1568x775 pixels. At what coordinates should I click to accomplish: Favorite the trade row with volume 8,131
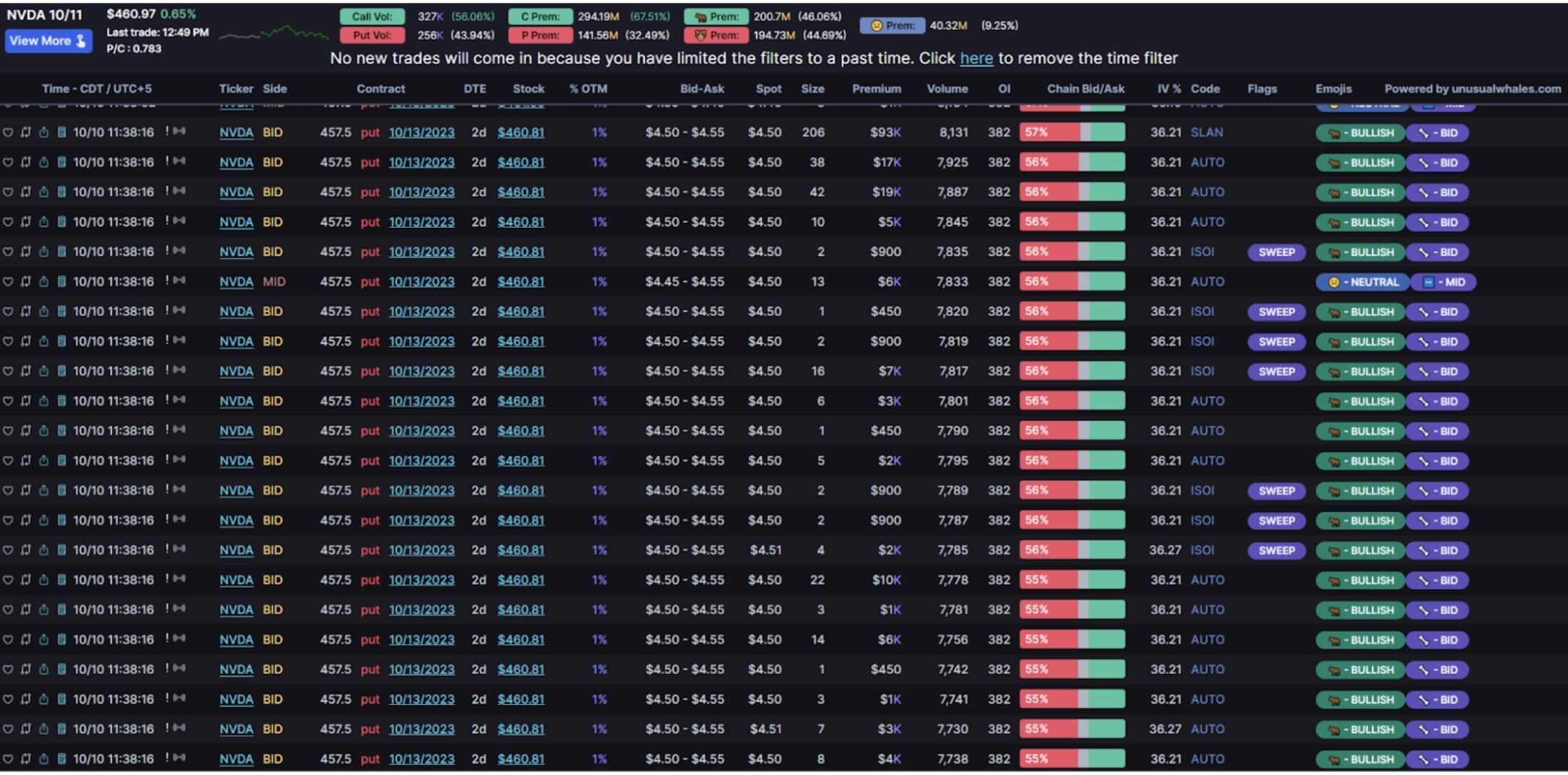pyautogui.click(x=8, y=132)
